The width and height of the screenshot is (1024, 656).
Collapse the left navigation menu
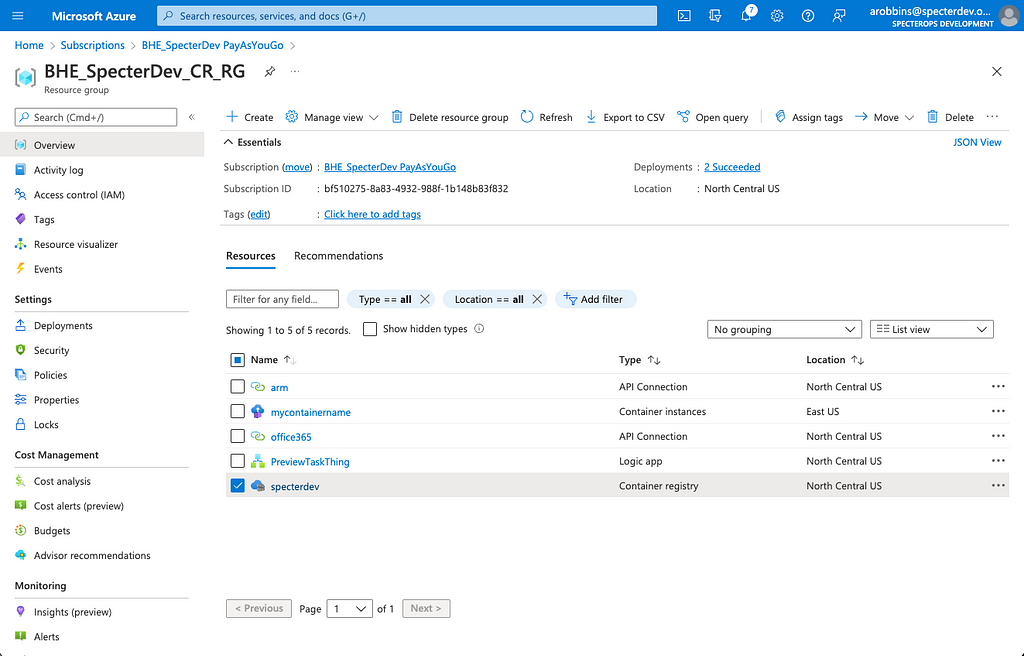192,117
